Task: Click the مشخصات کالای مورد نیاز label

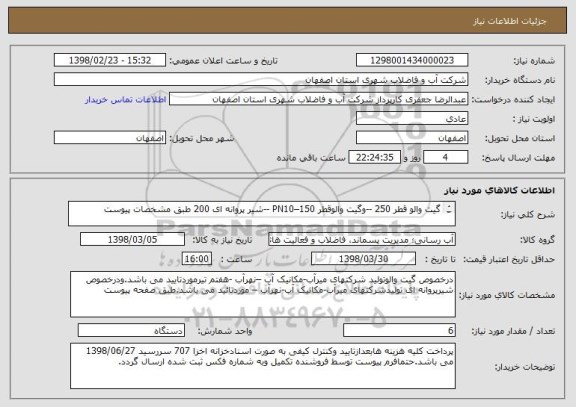Action: tap(507, 295)
